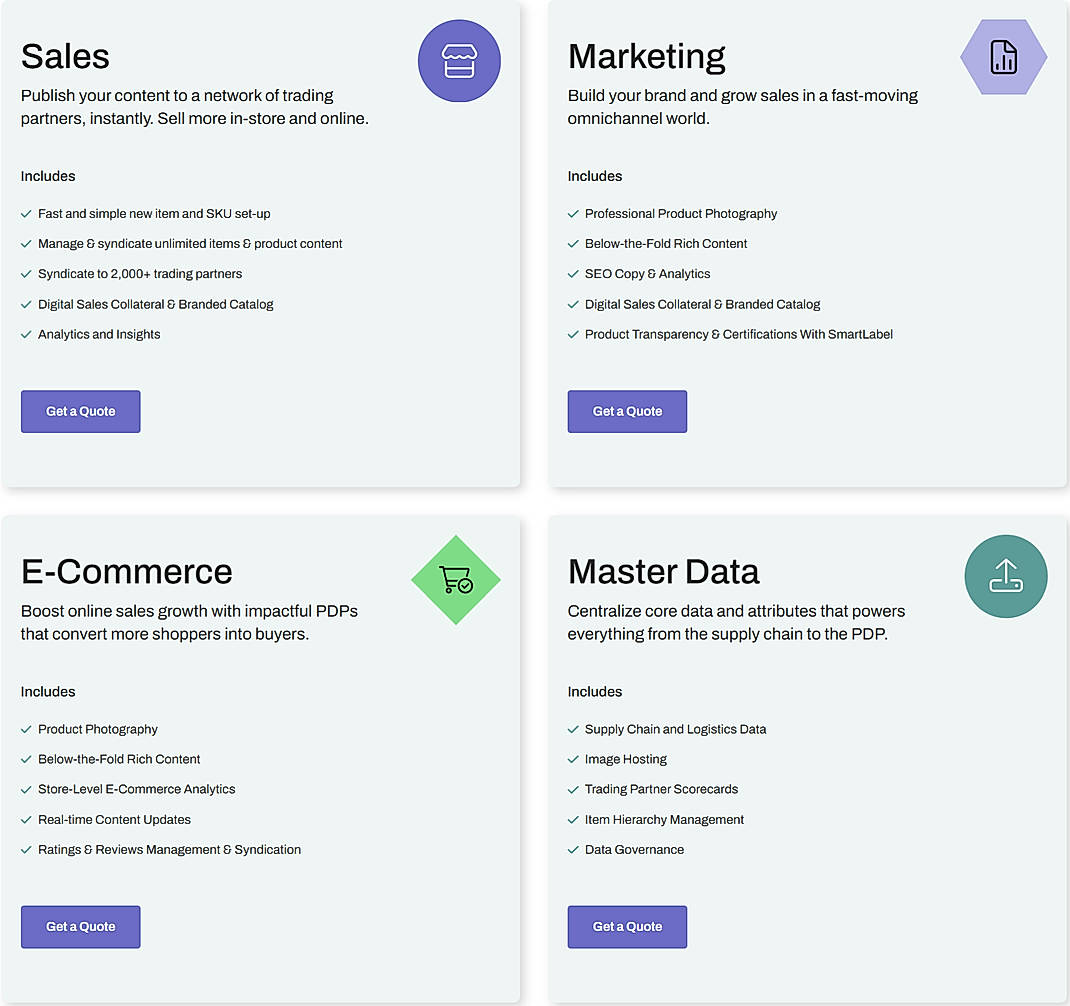Click Get a Quote under Master Data
The width and height of the screenshot is (1070, 1006).
pos(627,927)
